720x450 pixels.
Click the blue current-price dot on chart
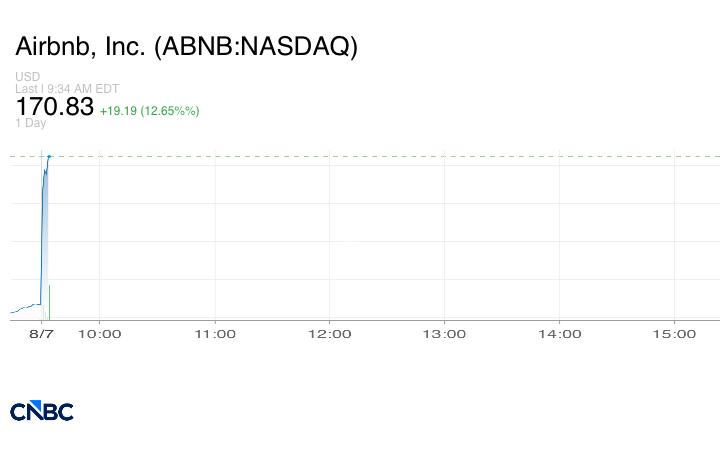click(x=49, y=157)
